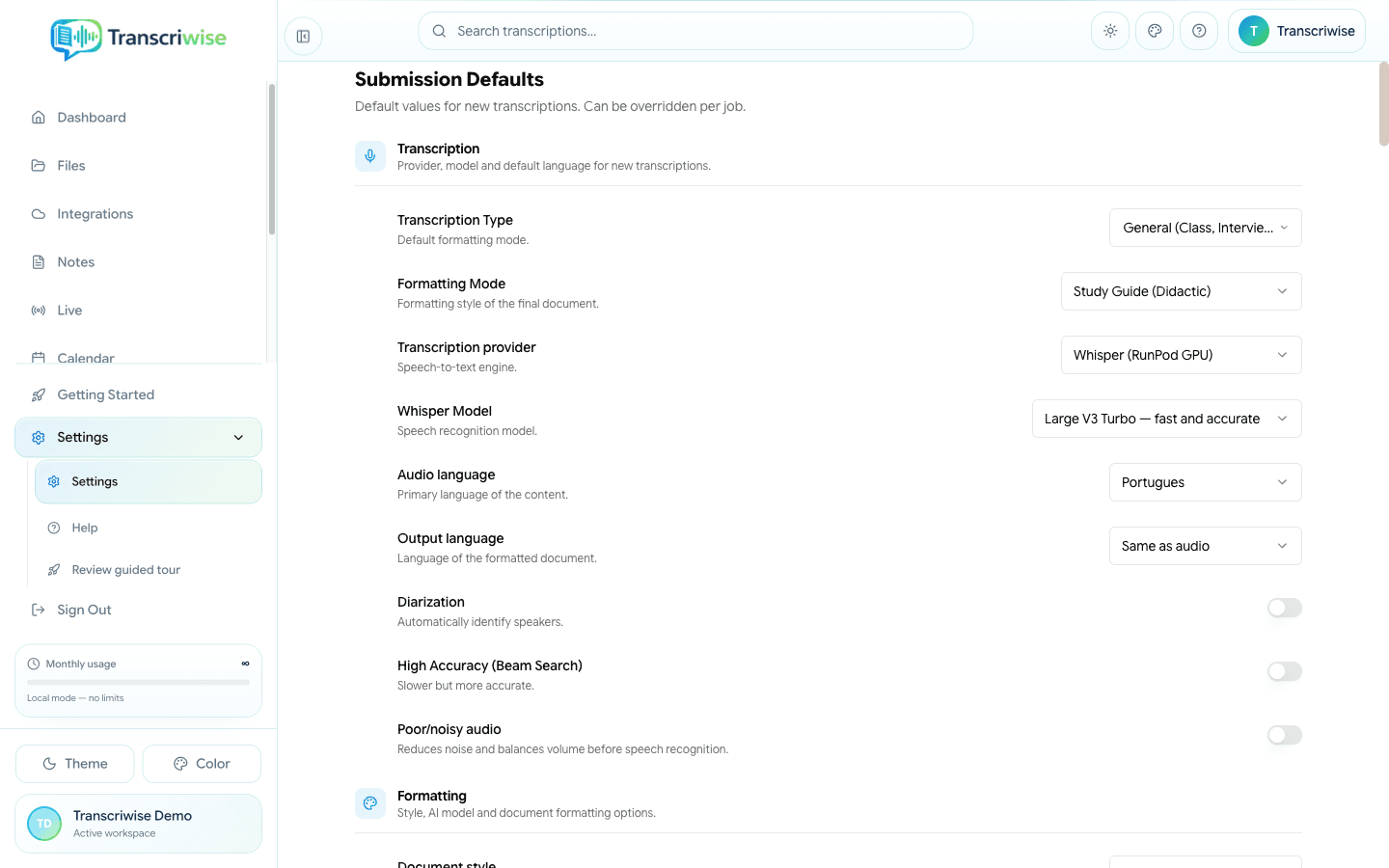This screenshot has width=1389, height=868.
Task: Open the color palette icon in header
Action: pyautogui.click(x=1155, y=31)
